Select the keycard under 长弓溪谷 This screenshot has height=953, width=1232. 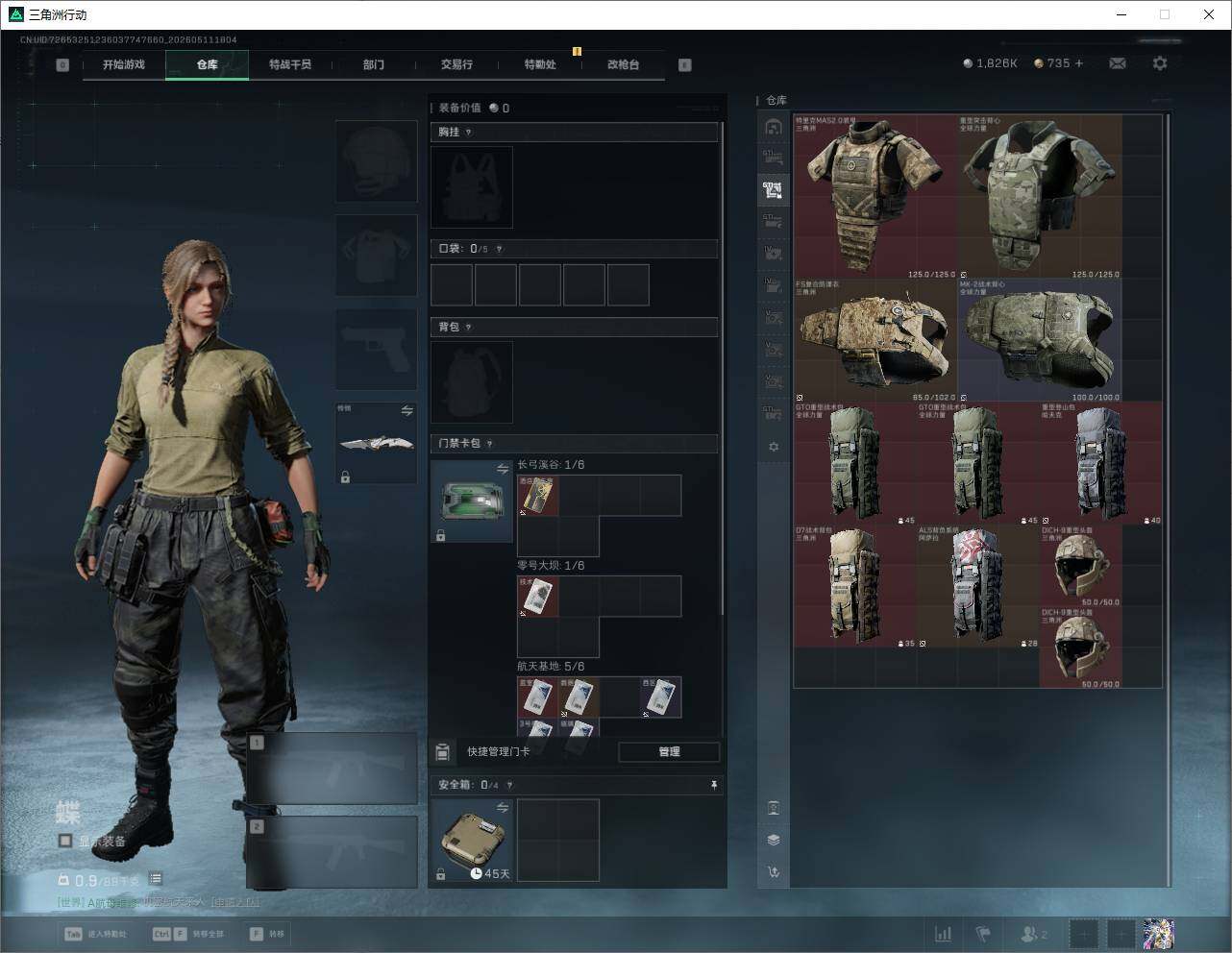(538, 496)
